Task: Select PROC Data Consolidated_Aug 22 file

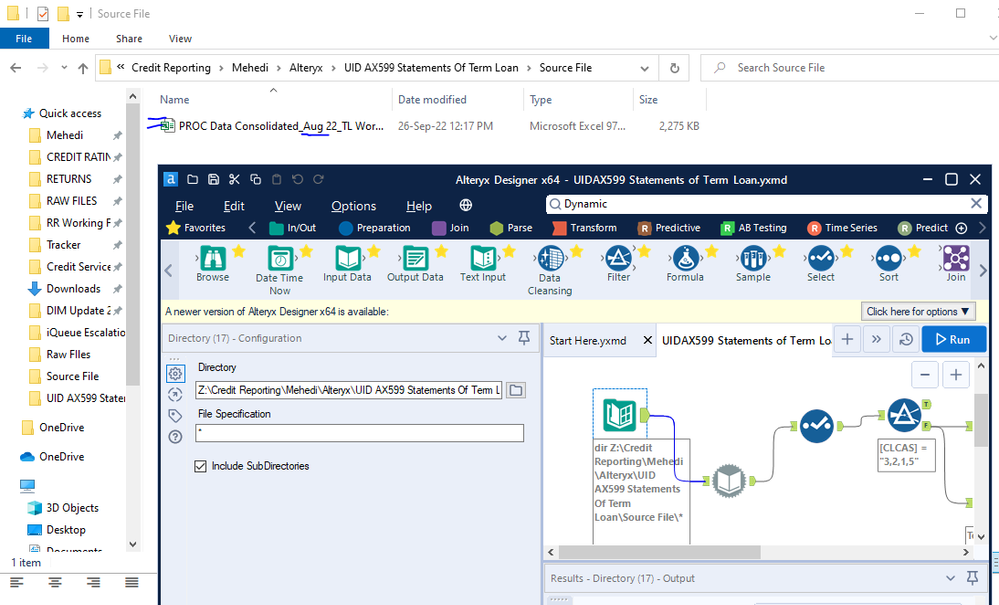Action: 281,126
